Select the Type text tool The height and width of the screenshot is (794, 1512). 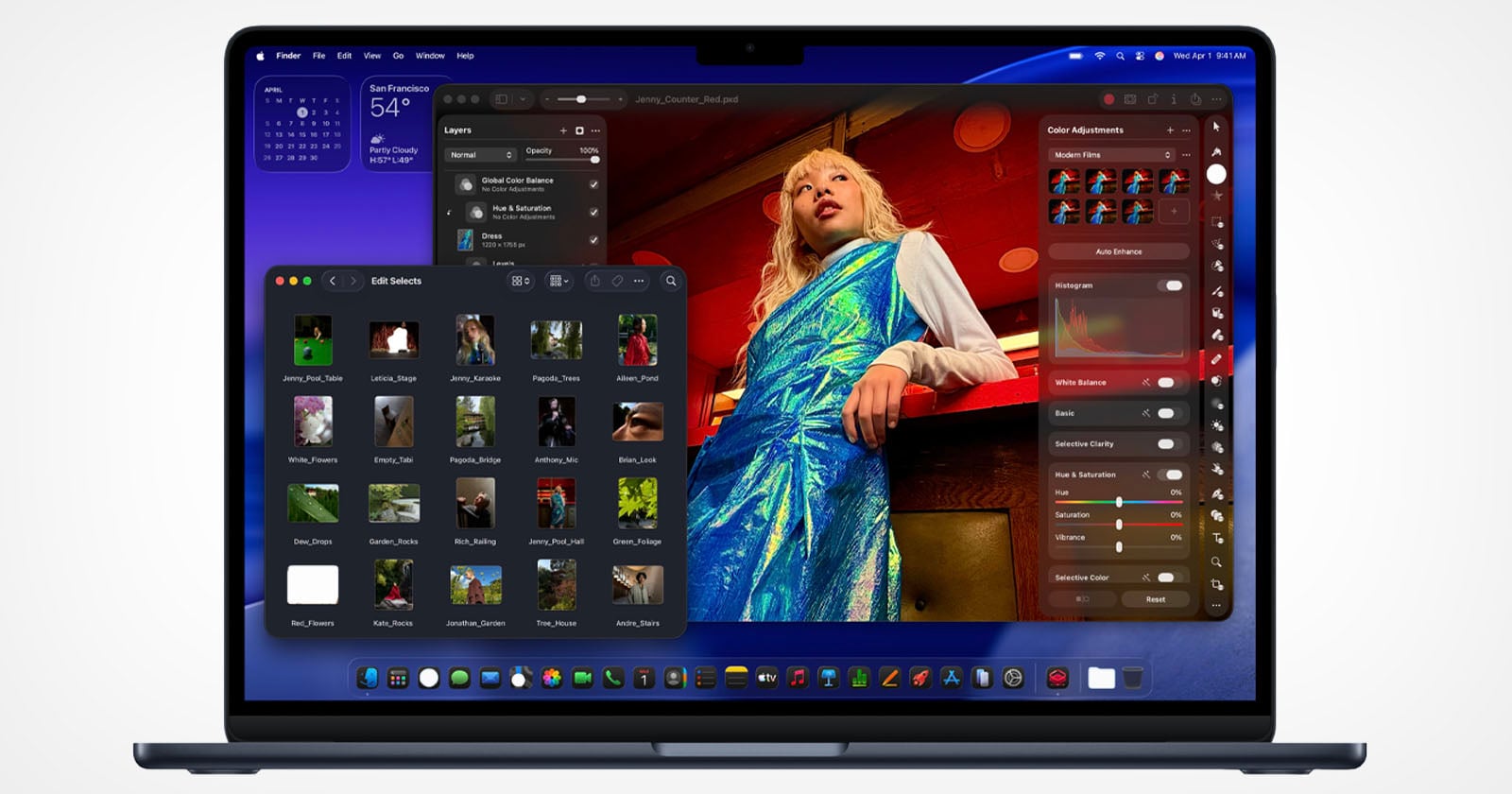[1217, 538]
